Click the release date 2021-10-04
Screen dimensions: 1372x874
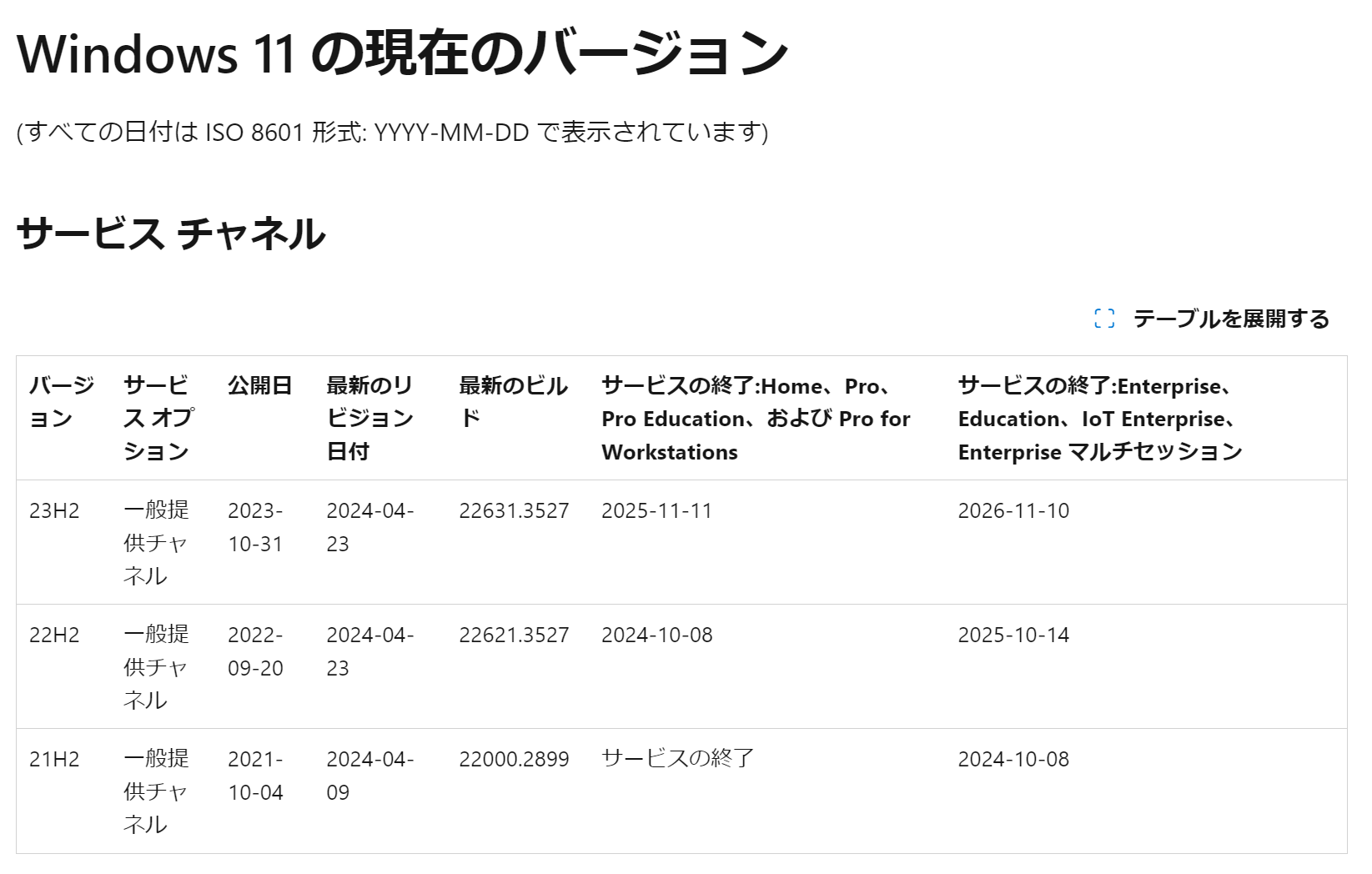tap(255, 776)
